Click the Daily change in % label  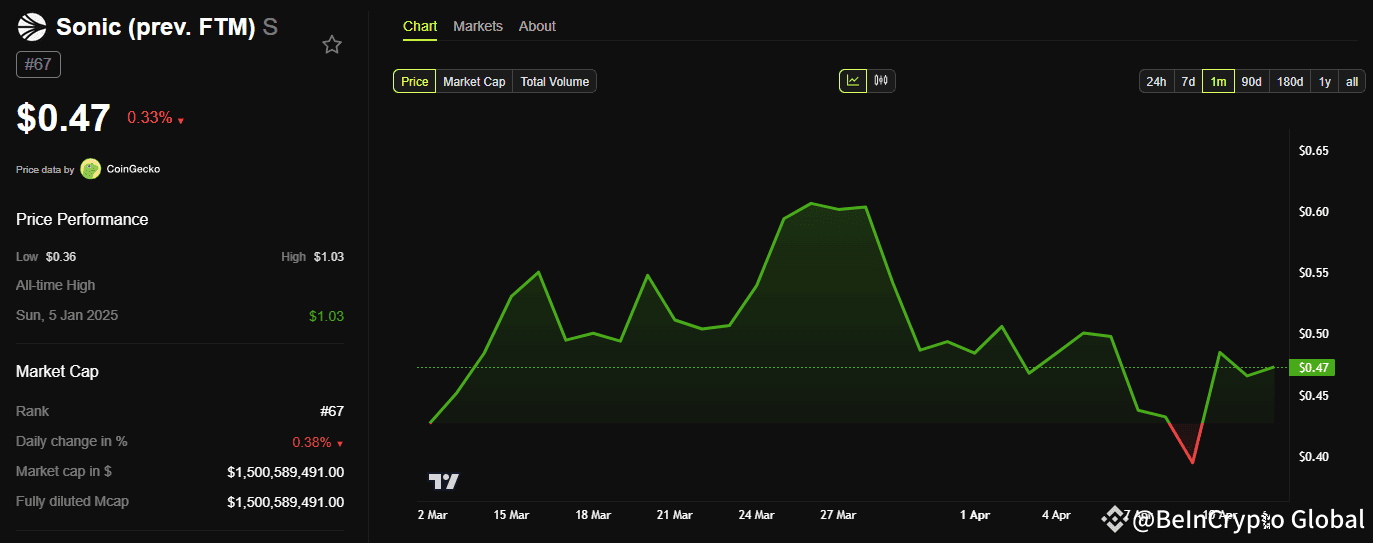72,441
